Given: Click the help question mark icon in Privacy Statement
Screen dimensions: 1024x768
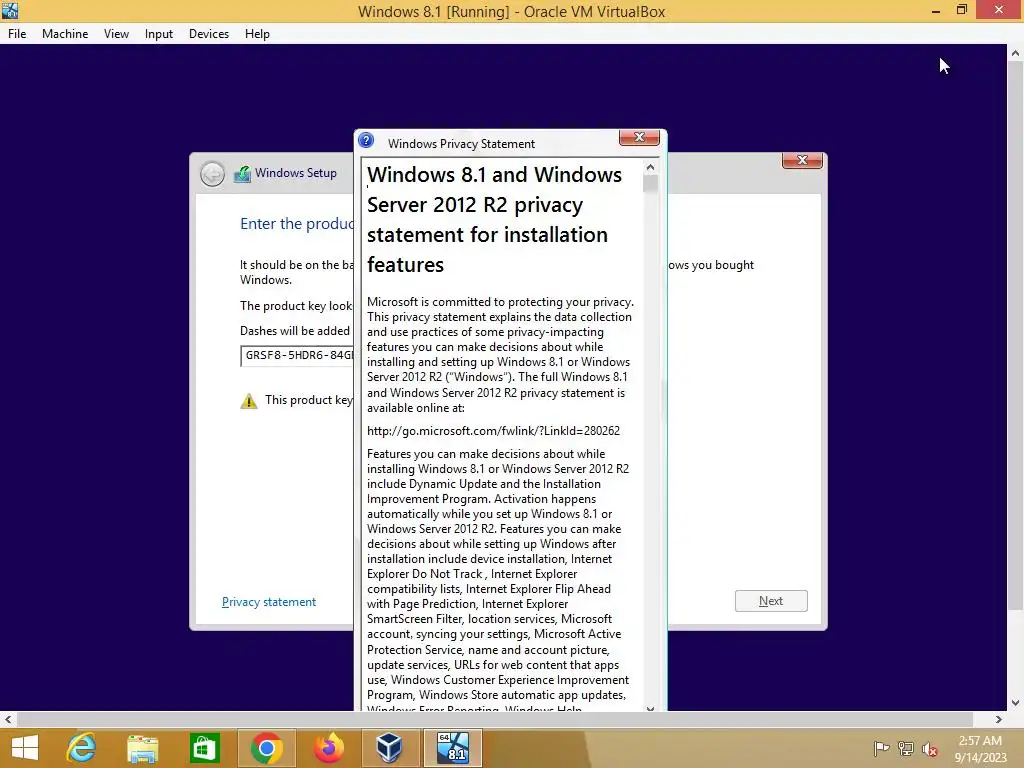Looking at the screenshot, I should 366,140.
